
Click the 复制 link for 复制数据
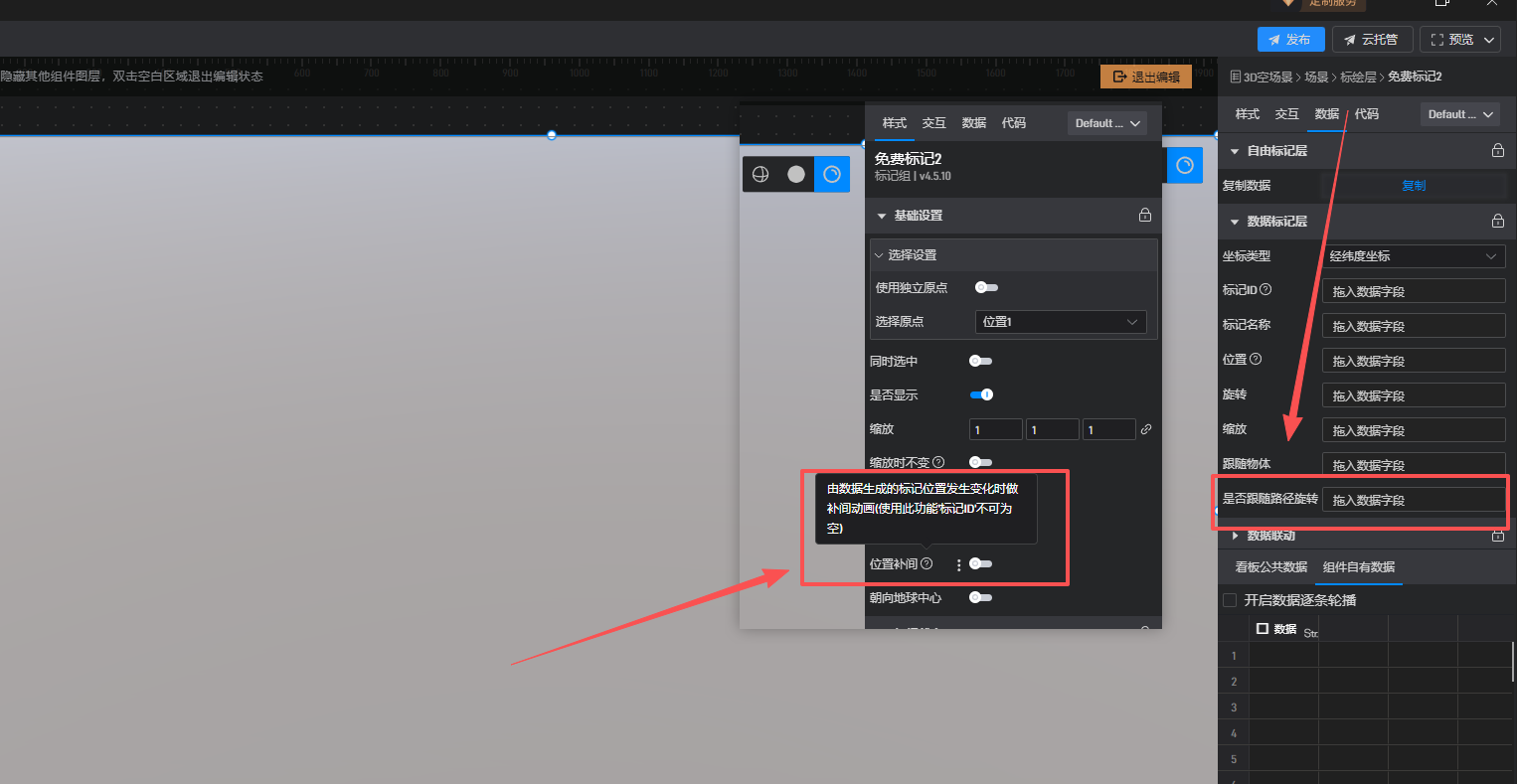coord(1413,186)
